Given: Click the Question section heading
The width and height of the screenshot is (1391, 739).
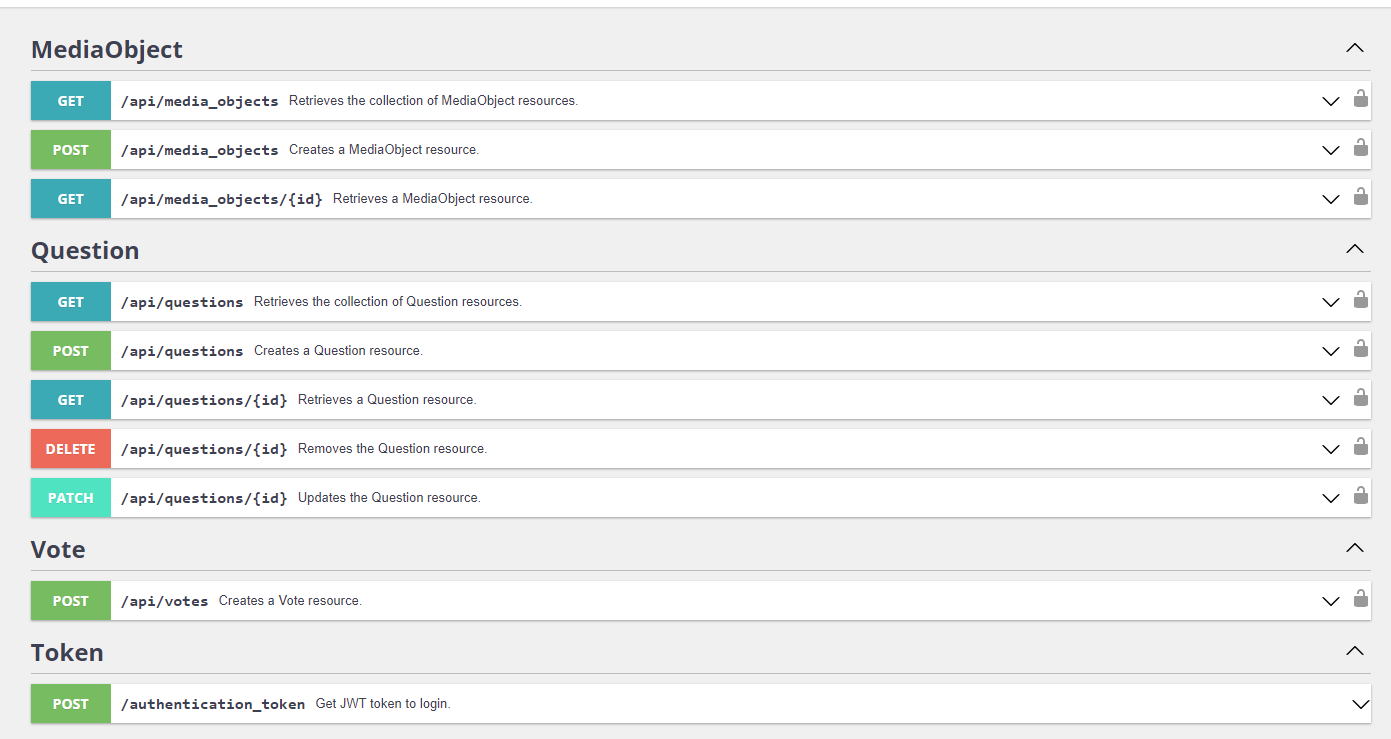Looking at the screenshot, I should coord(85,250).
